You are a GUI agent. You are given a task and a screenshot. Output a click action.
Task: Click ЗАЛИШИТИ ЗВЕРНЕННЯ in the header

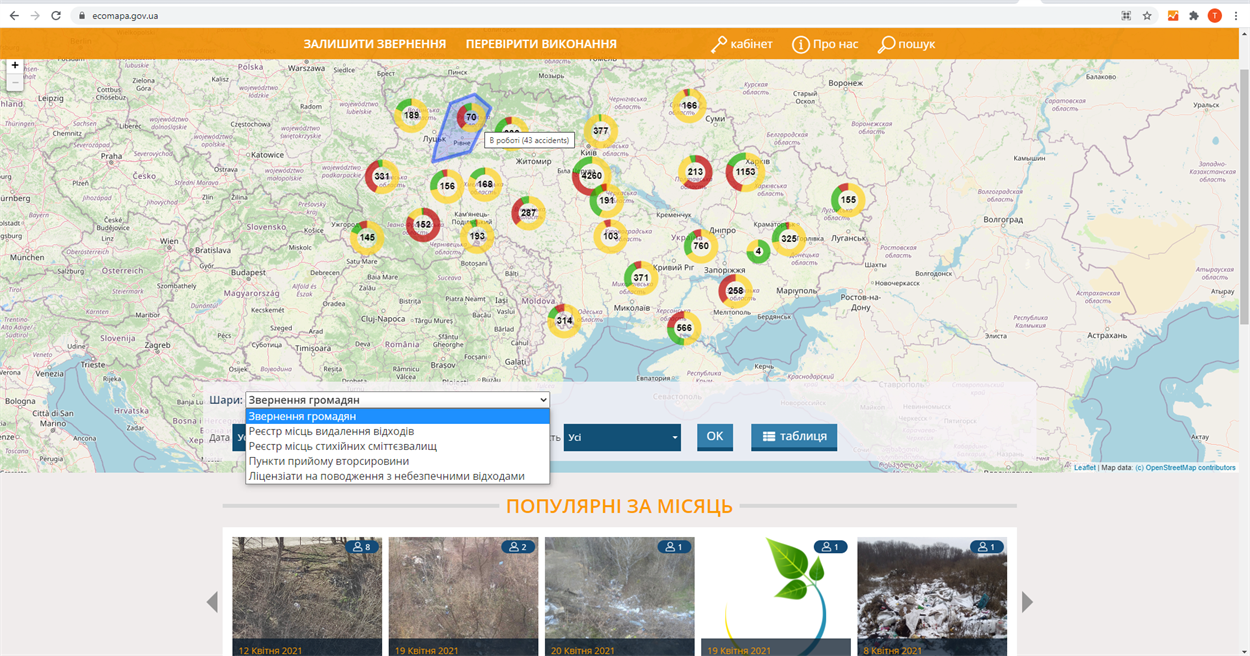pos(375,44)
